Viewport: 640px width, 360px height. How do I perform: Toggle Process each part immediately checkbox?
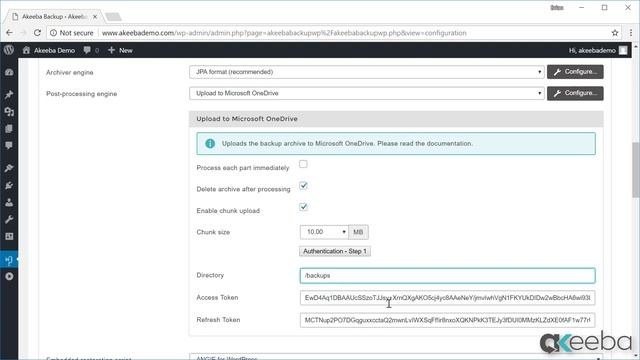(x=303, y=164)
